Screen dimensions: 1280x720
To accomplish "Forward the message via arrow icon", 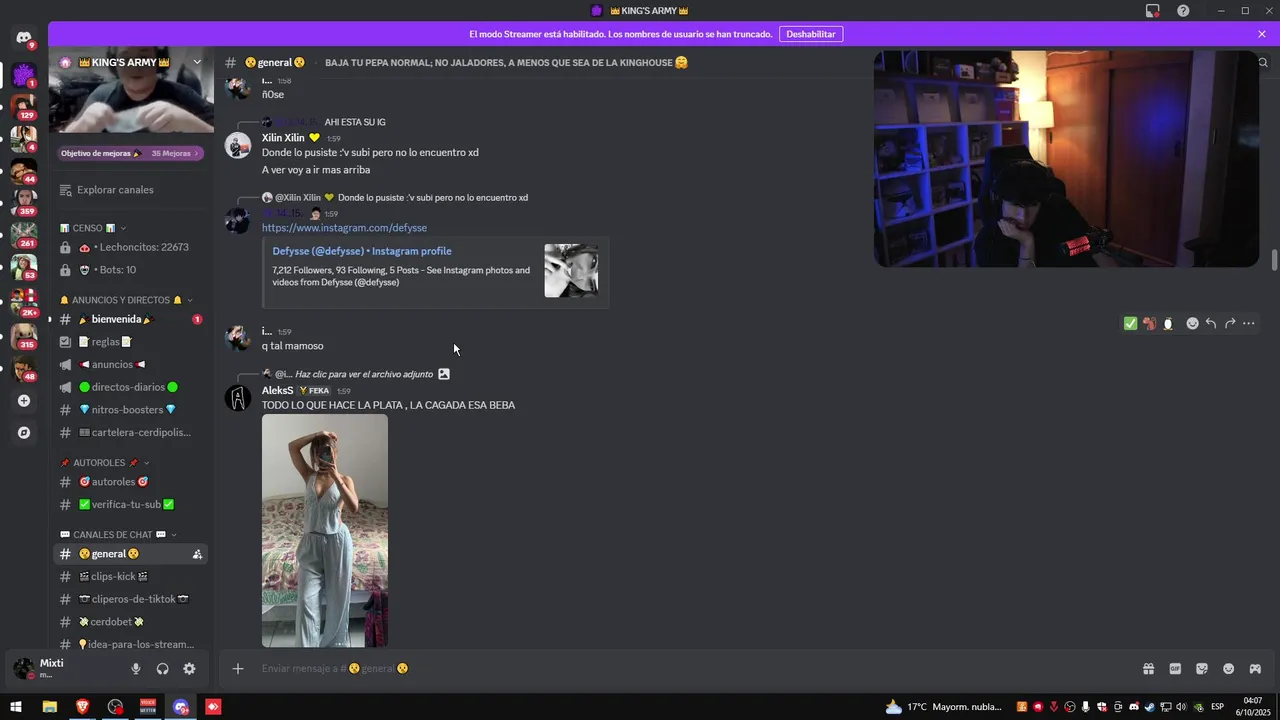I will 1230,323.
